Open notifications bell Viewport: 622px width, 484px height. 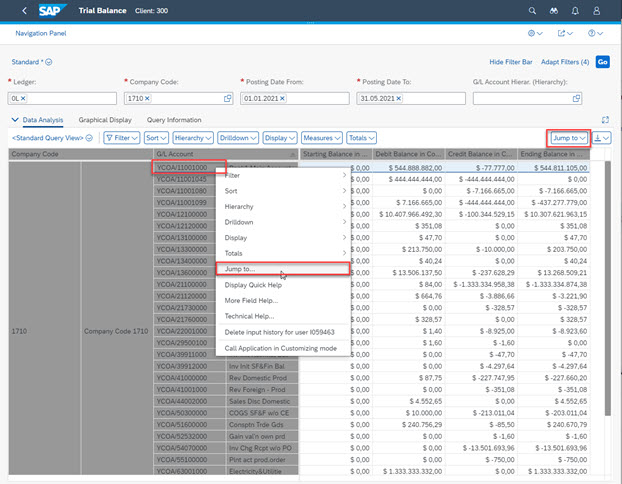575,11
